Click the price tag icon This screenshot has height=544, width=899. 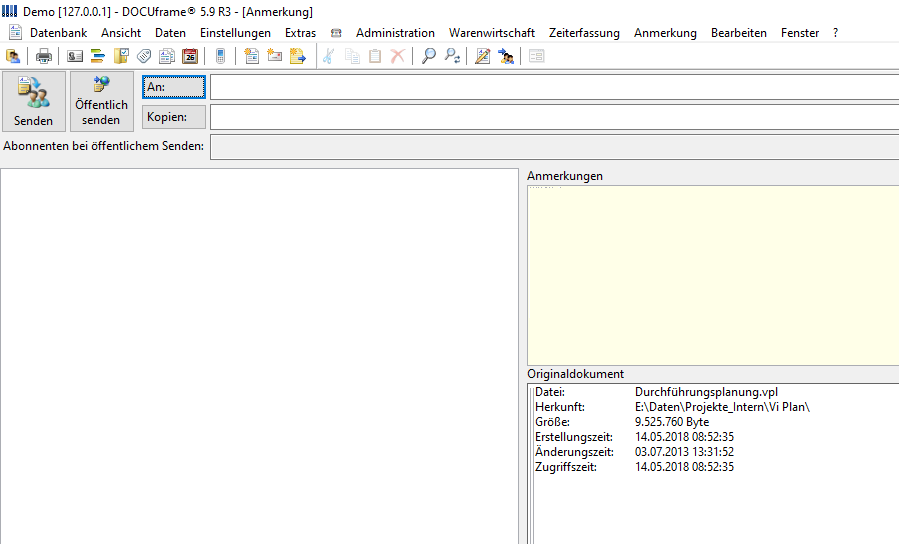click(x=144, y=56)
